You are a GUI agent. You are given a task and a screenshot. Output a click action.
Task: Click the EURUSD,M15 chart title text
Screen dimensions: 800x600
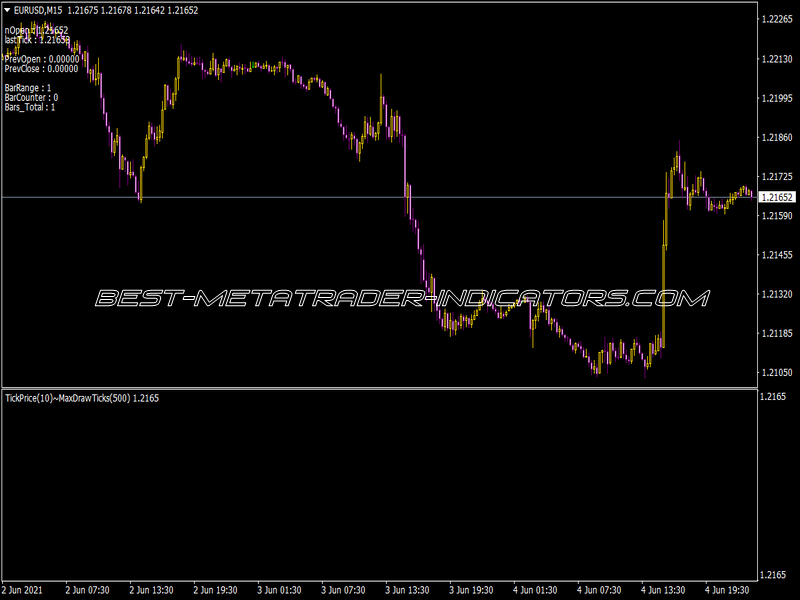tap(38, 10)
